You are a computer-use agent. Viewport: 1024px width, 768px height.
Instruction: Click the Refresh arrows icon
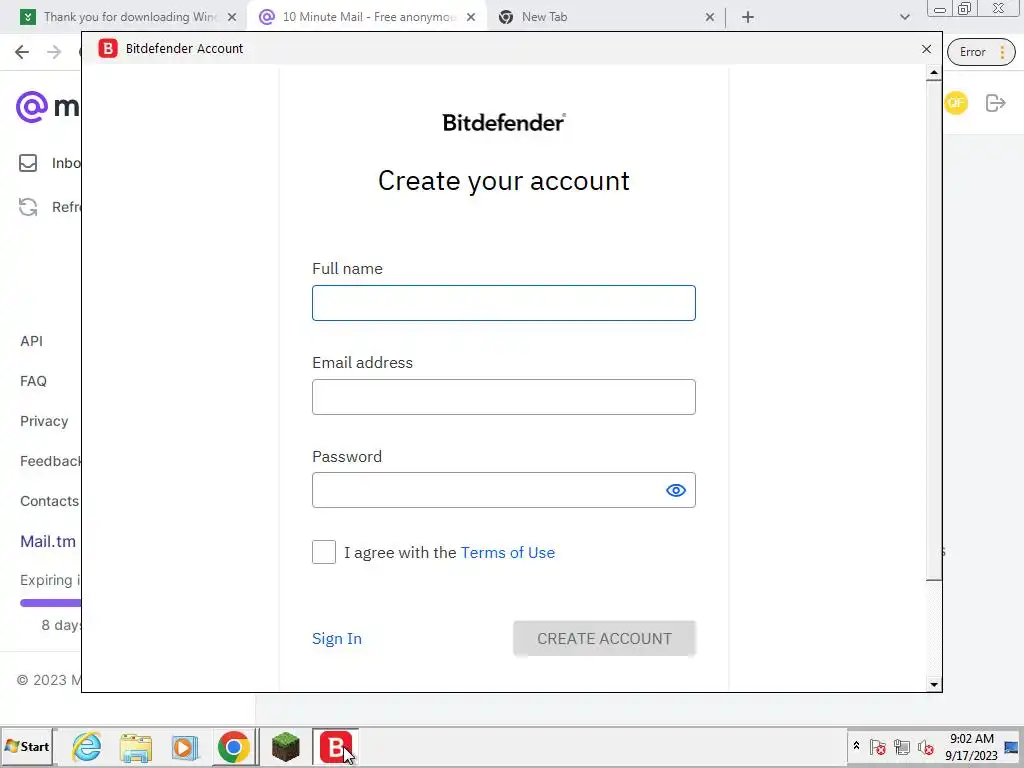[x=28, y=207]
